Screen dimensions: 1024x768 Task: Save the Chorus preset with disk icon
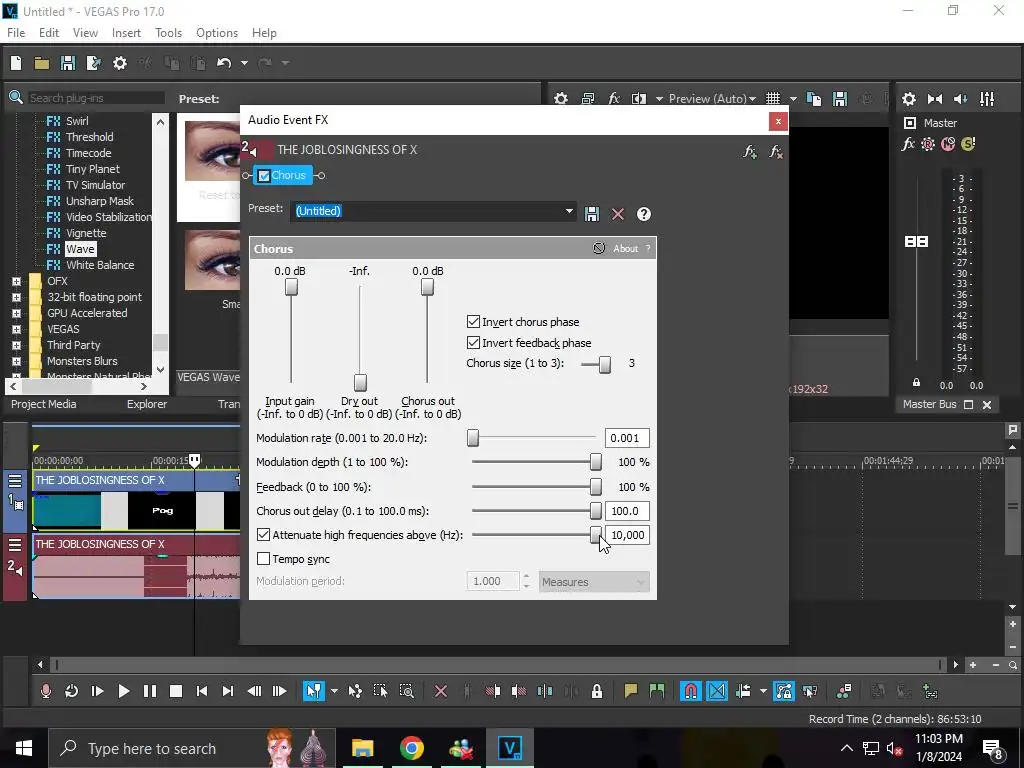592,214
